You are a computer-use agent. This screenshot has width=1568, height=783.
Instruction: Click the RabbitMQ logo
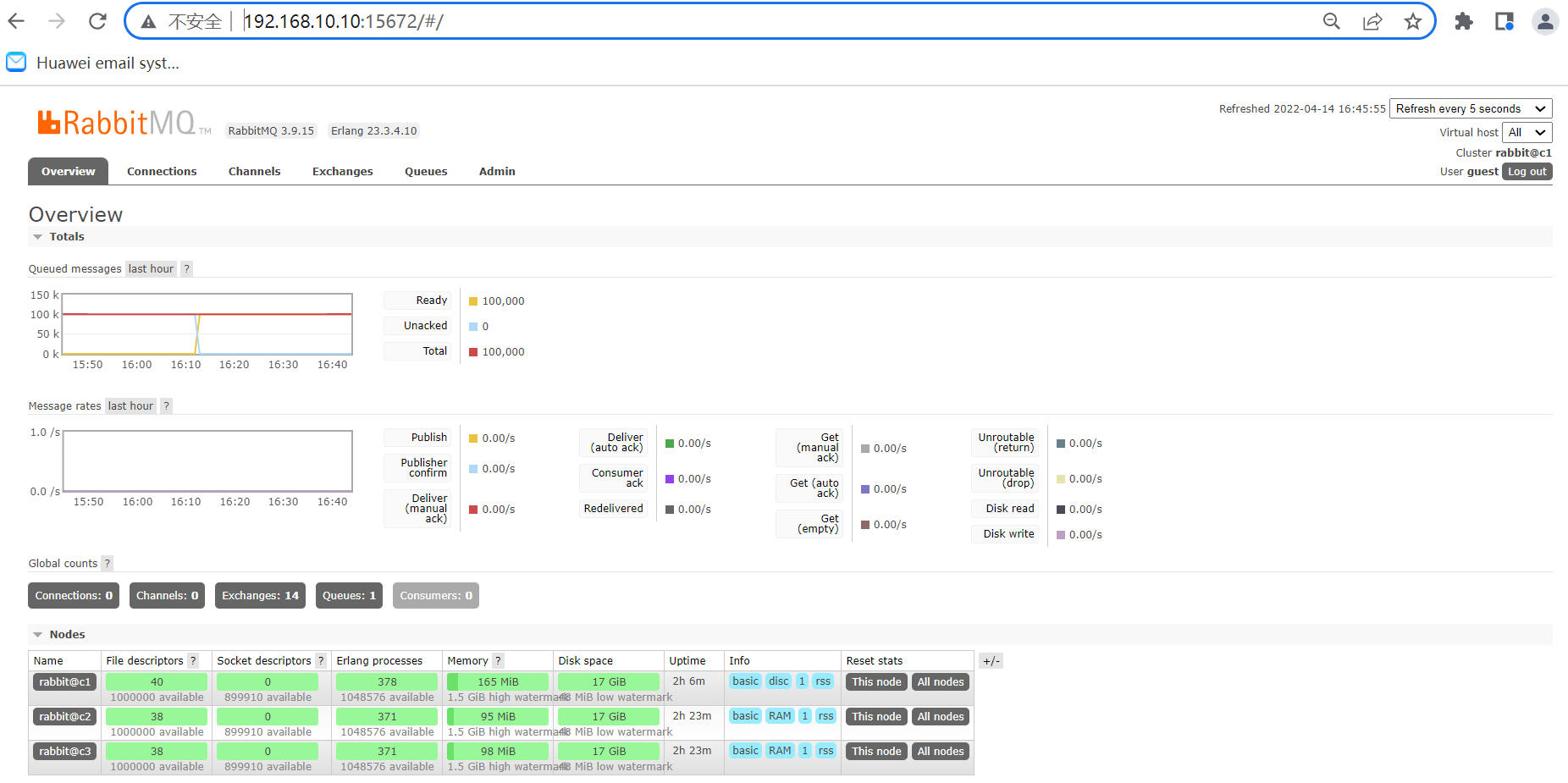click(124, 124)
